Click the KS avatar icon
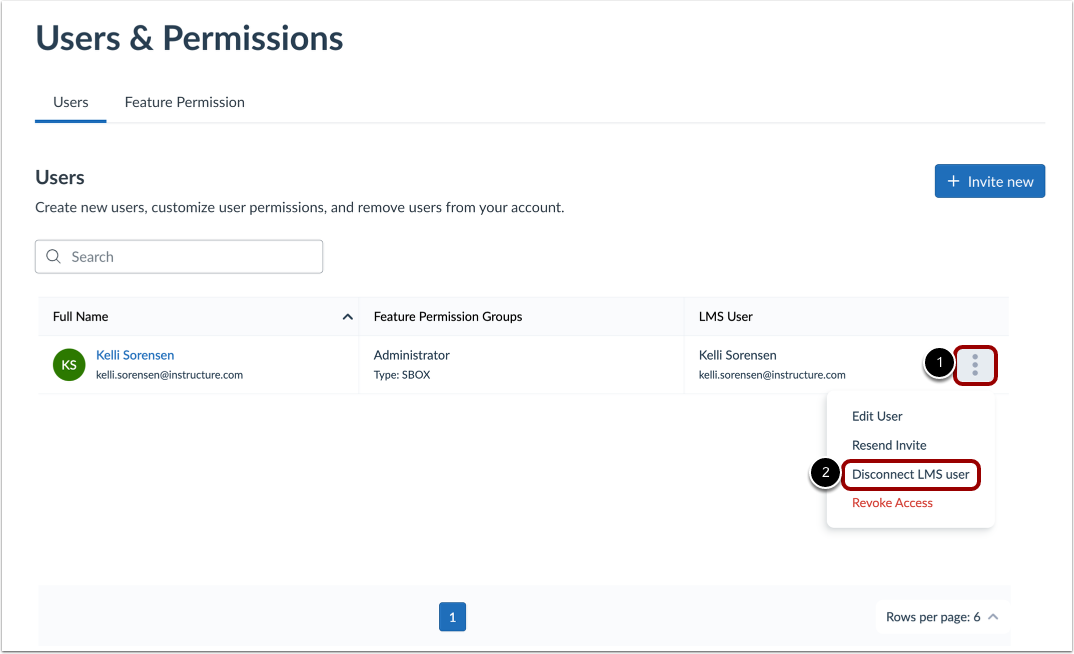This screenshot has width=1074, height=654. (68, 364)
